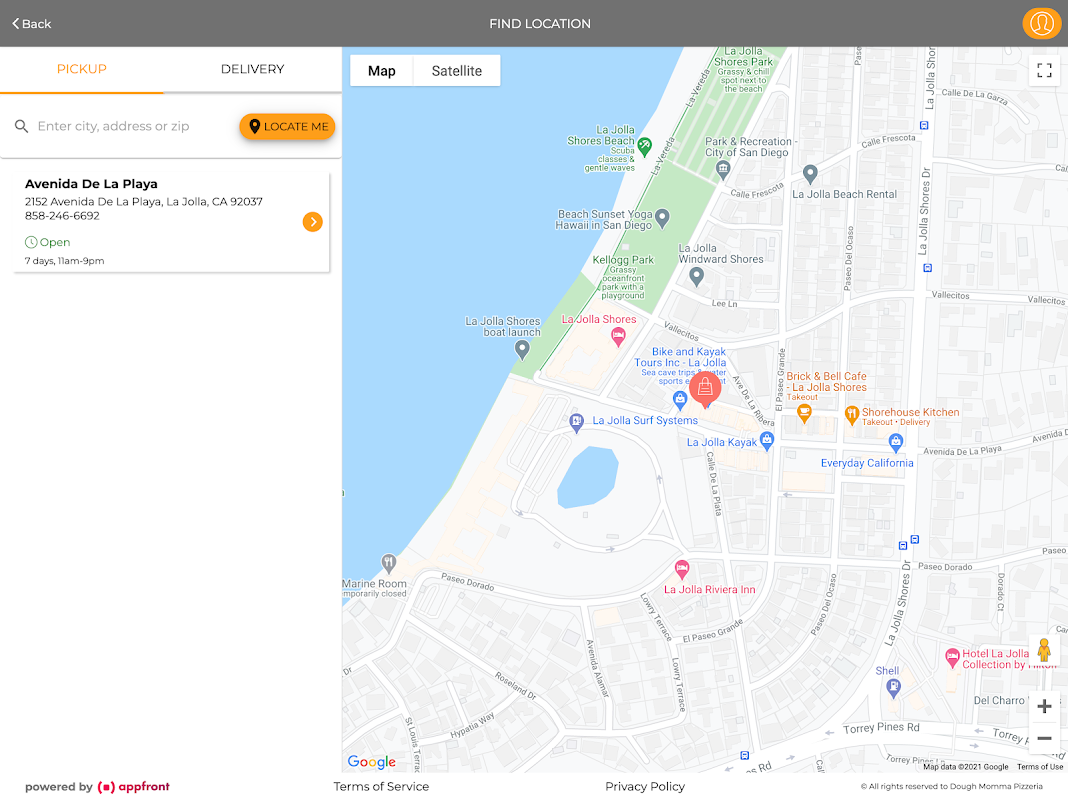
Task: Click the store phone number 858-246-6692
Action: (x=62, y=216)
